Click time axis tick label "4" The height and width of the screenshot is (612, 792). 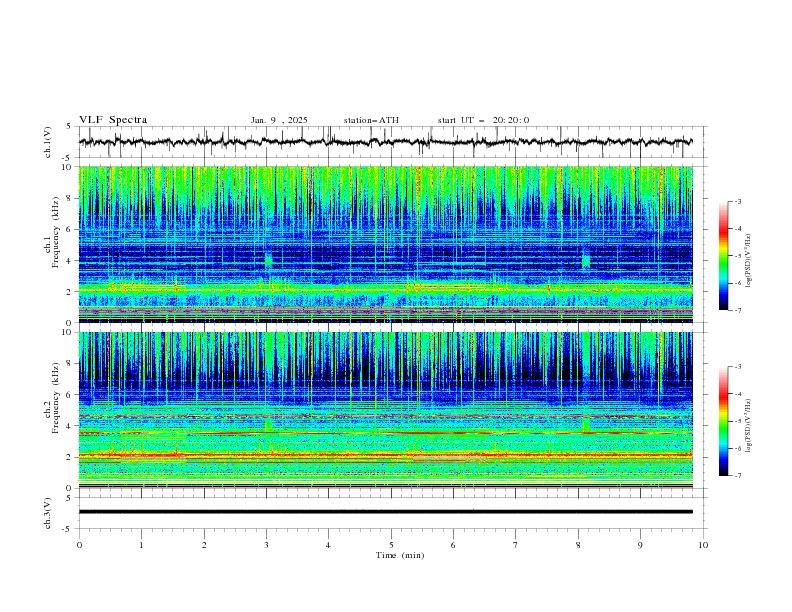click(x=328, y=545)
